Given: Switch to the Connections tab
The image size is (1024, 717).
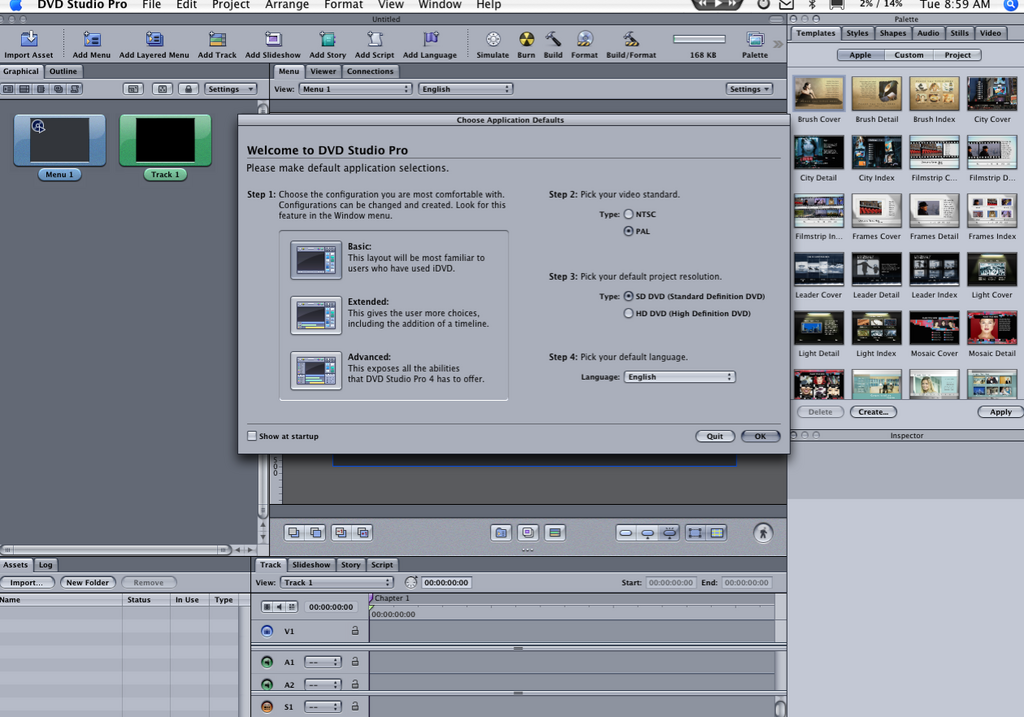Looking at the screenshot, I should pos(370,71).
